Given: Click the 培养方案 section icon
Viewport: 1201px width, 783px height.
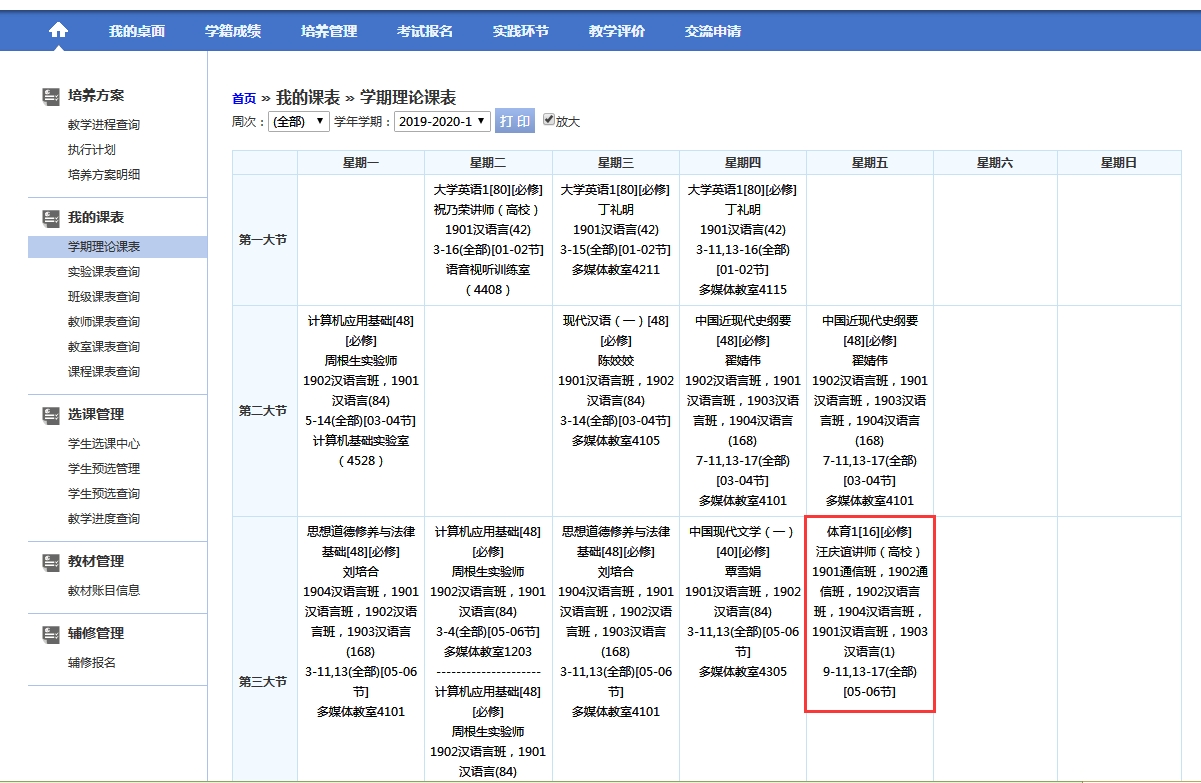Looking at the screenshot, I should click(x=51, y=97).
